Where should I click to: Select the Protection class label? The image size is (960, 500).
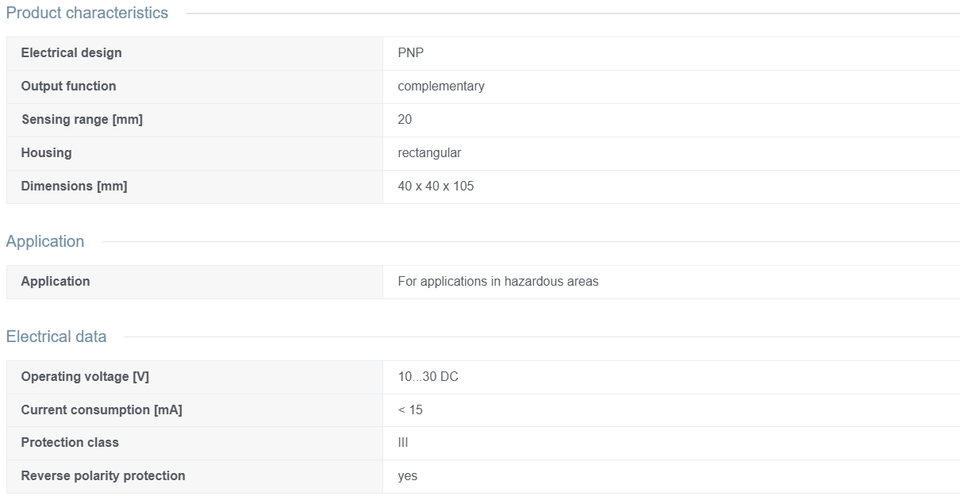click(70, 442)
